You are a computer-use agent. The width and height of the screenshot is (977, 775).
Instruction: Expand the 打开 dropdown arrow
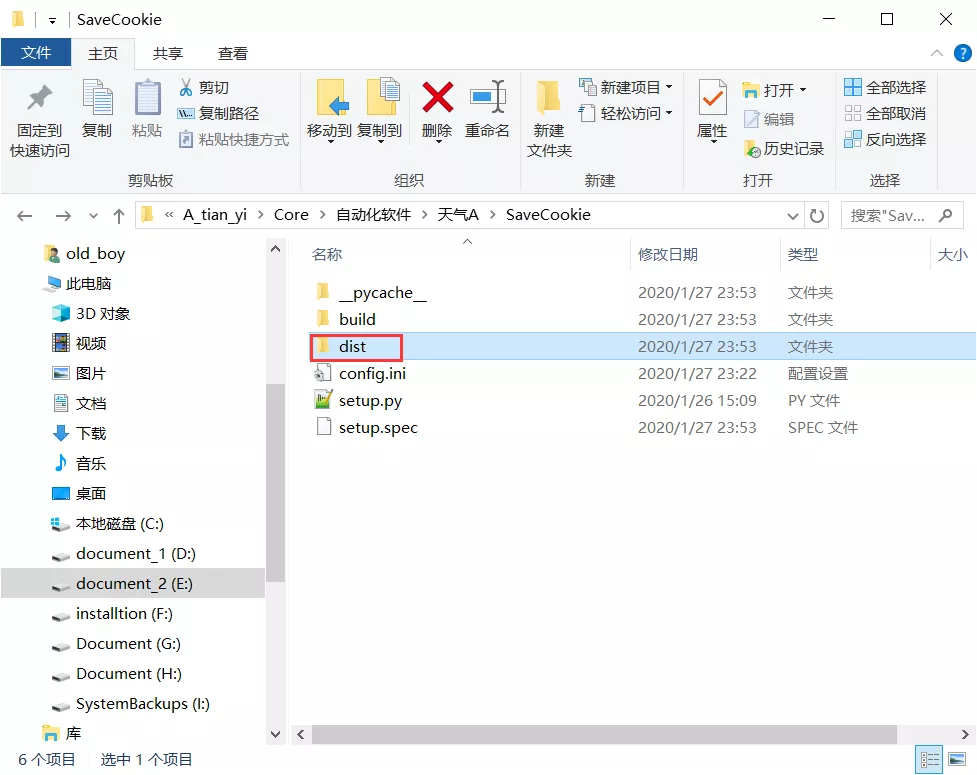[x=803, y=90]
